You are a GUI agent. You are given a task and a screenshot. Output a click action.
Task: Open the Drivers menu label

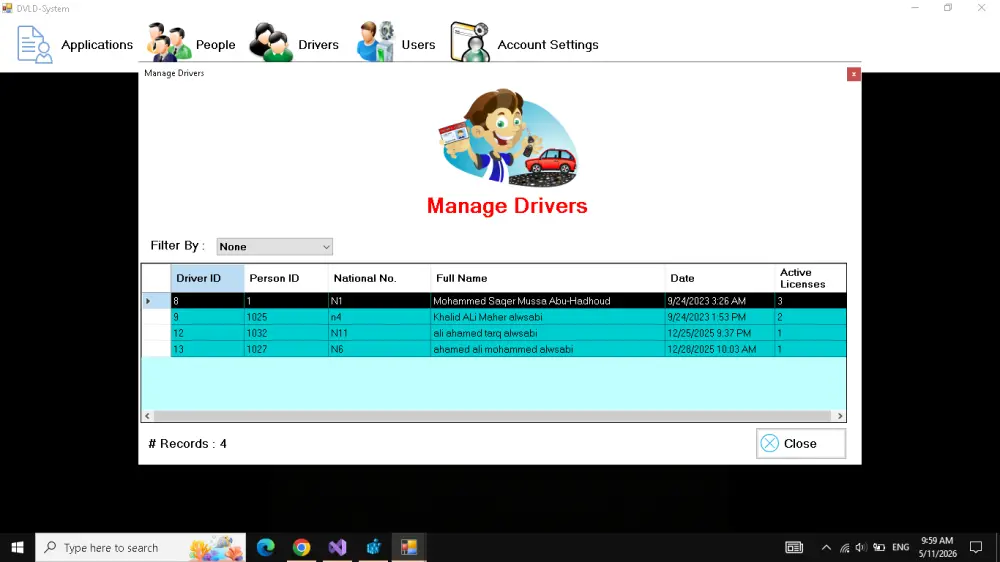(318, 45)
